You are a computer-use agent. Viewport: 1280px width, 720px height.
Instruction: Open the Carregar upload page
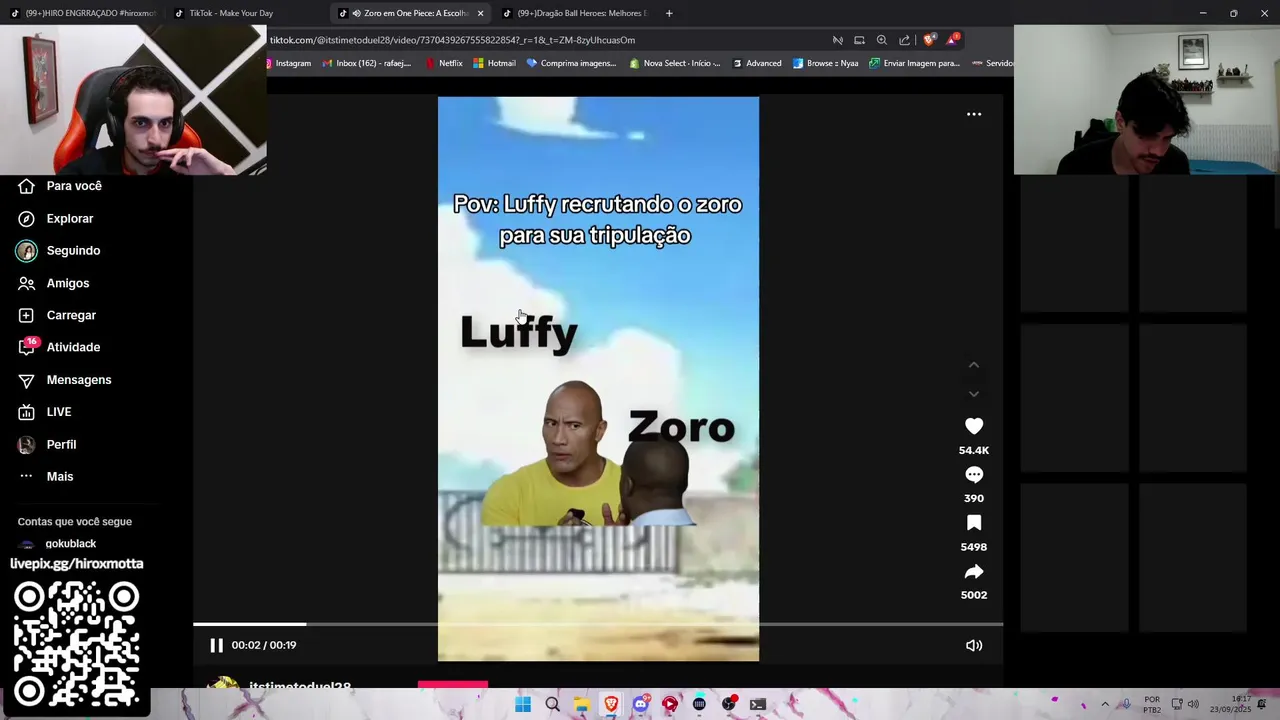tap(58, 315)
